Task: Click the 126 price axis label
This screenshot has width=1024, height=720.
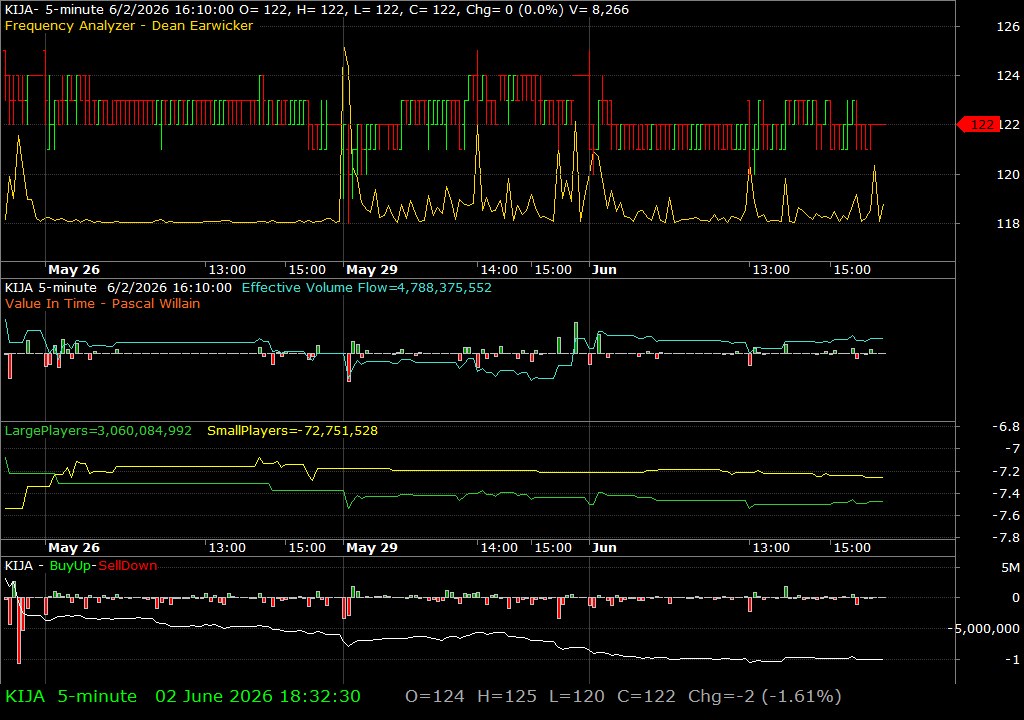Action: tap(1008, 26)
